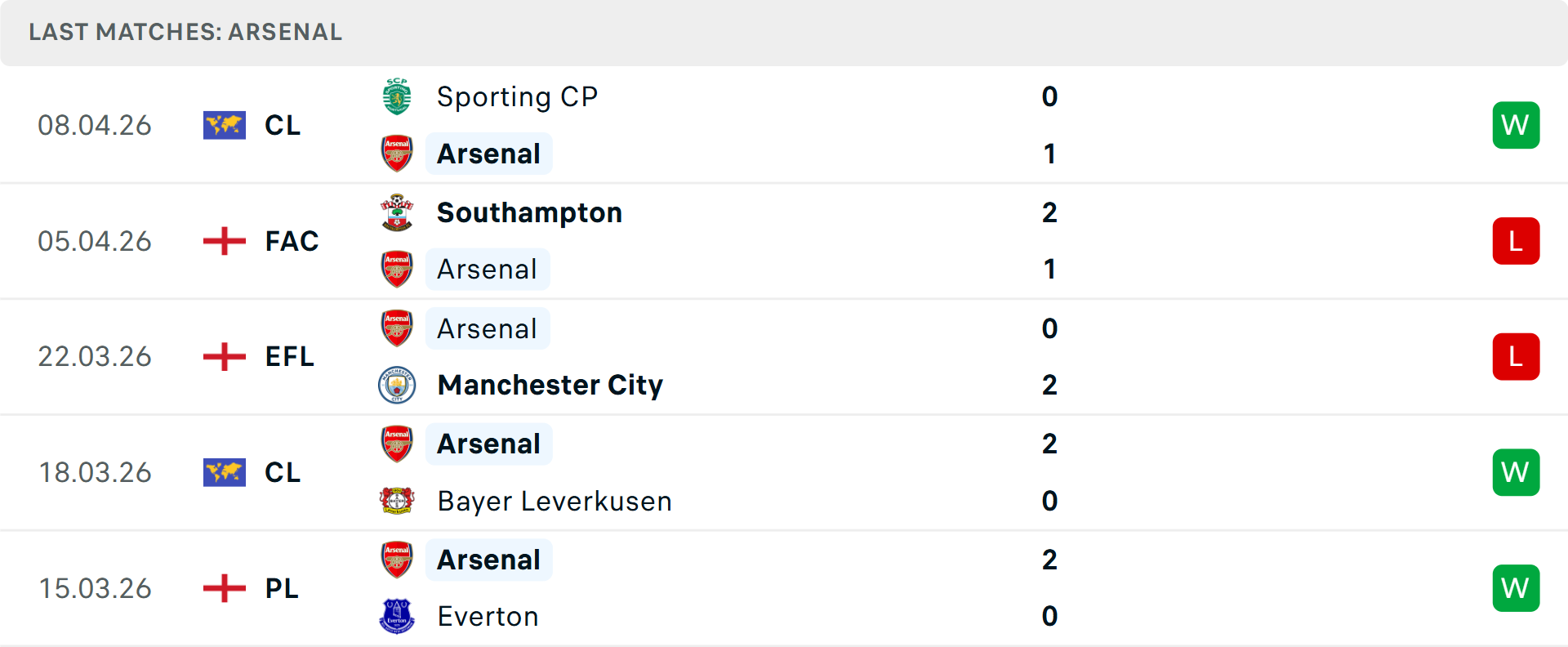This screenshot has height=647, width=1568.
Task: Click the Champions League icon beside 18.03.26
Action: tap(225, 472)
